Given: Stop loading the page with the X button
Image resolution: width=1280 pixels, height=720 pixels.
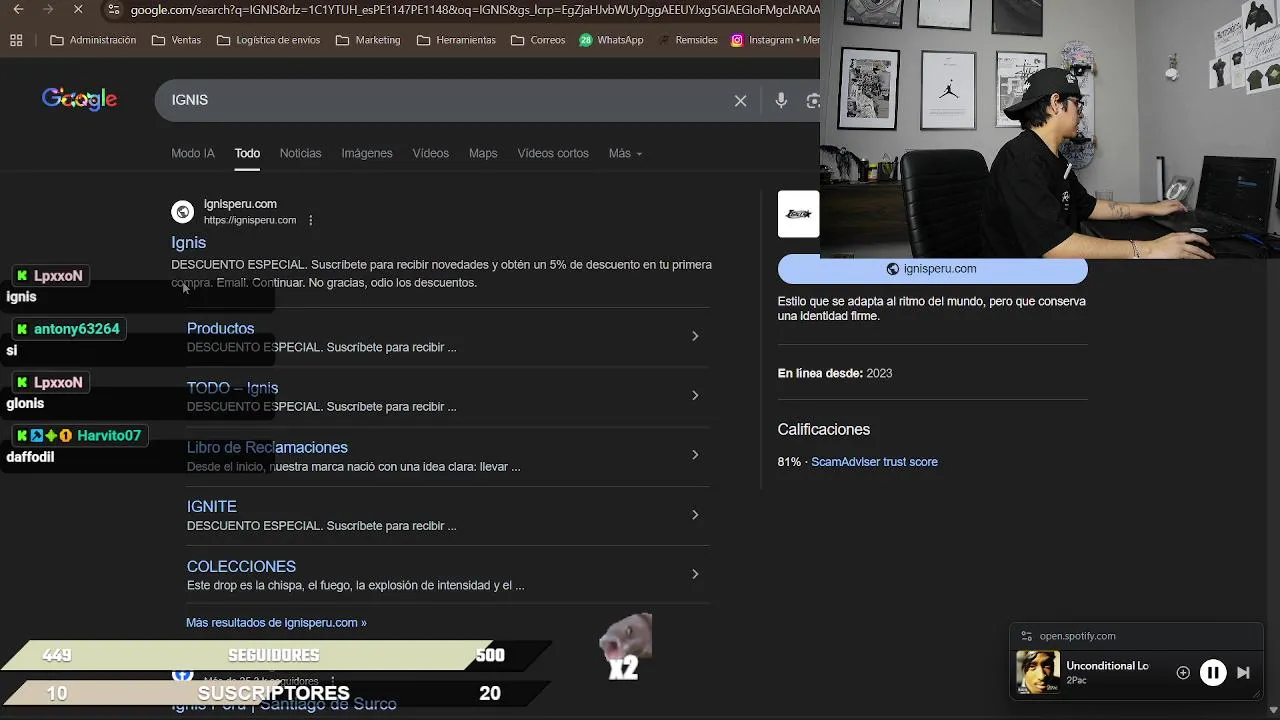Looking at the screenshot, I should (x=78, y=10).
